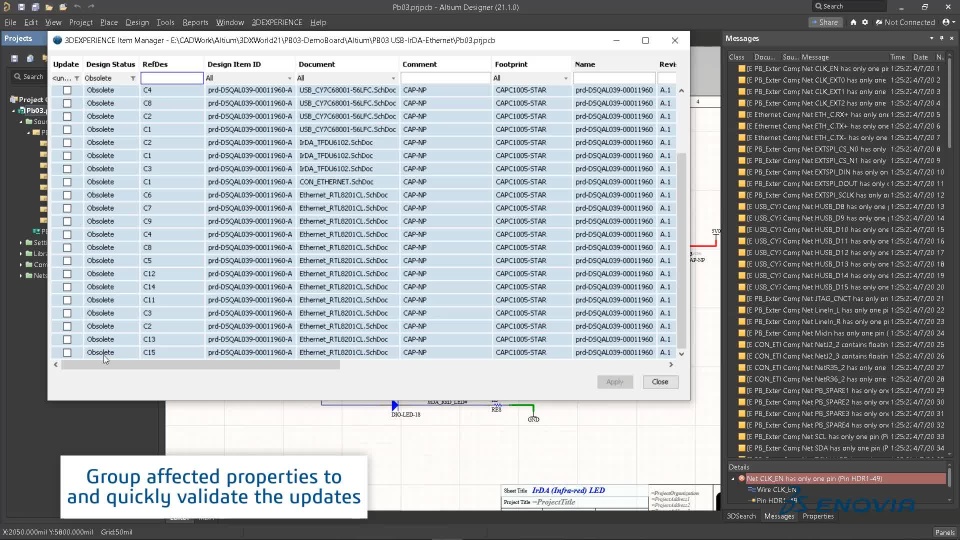Click error icon in Details panel
Viewport: 960px width, 540px height.
click(x=741, y=479)
